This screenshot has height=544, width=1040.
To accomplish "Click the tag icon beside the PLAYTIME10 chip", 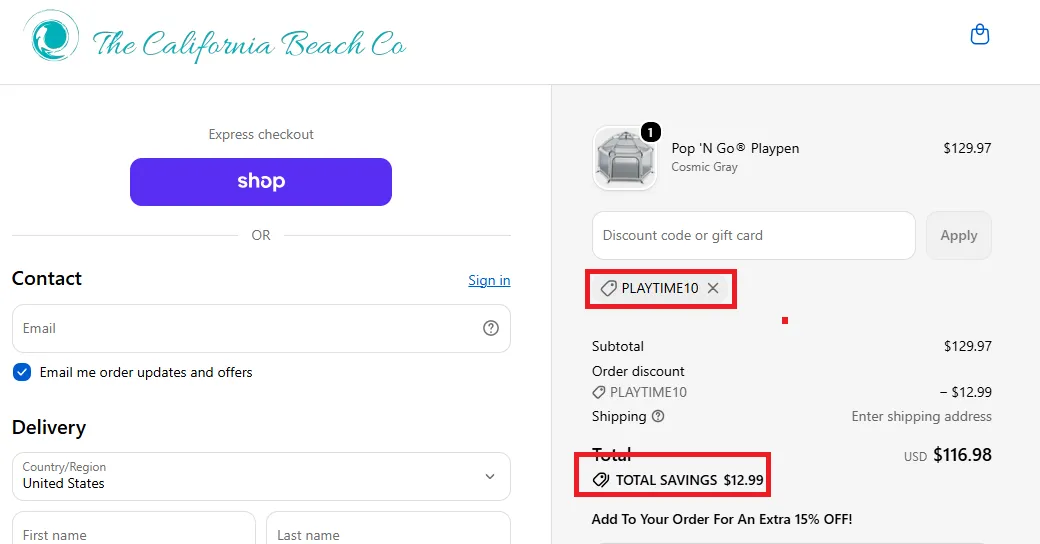I will [608, 288].
